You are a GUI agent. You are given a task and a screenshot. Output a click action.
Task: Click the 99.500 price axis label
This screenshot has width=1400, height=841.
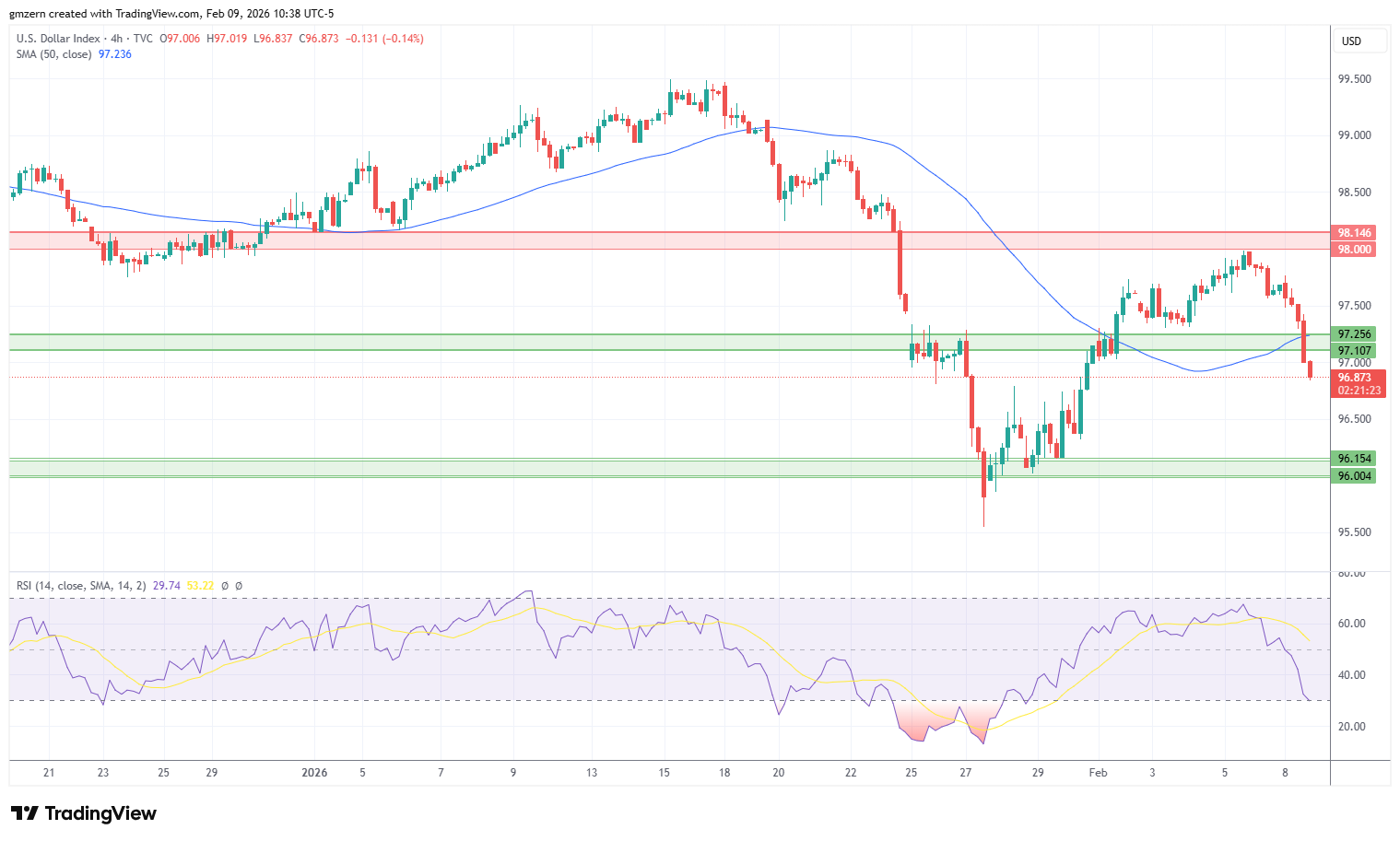[1354, 79]
